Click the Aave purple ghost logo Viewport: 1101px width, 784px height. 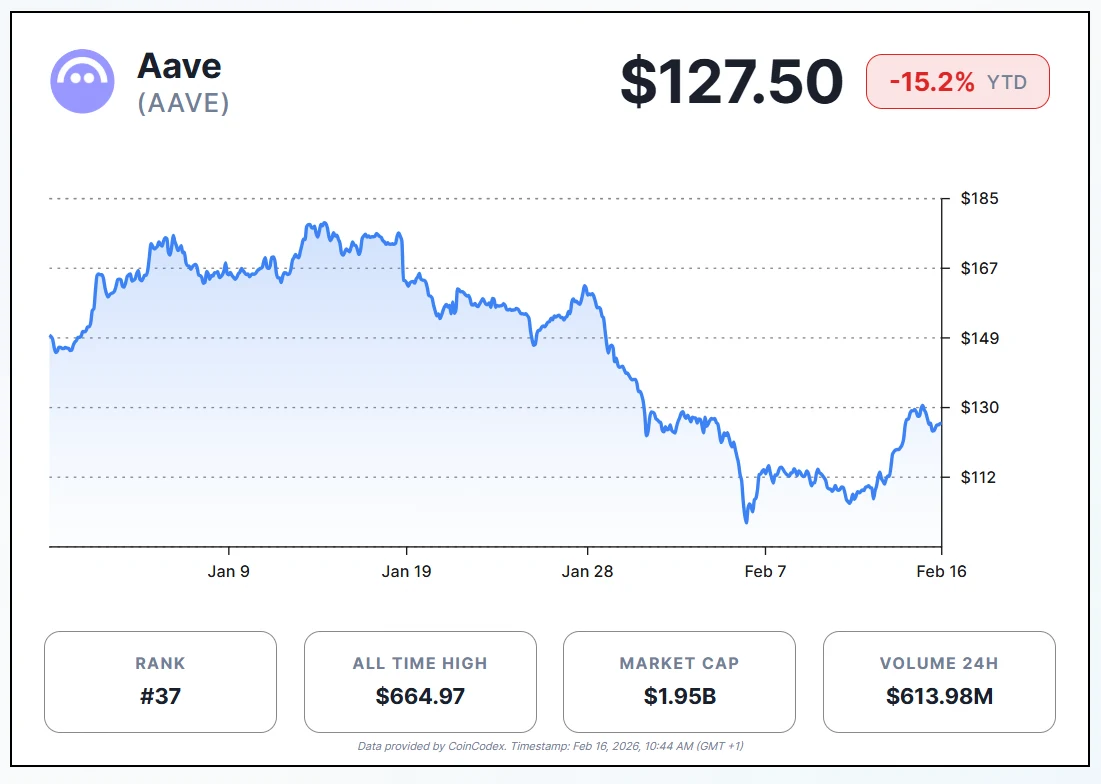(82, 81)
